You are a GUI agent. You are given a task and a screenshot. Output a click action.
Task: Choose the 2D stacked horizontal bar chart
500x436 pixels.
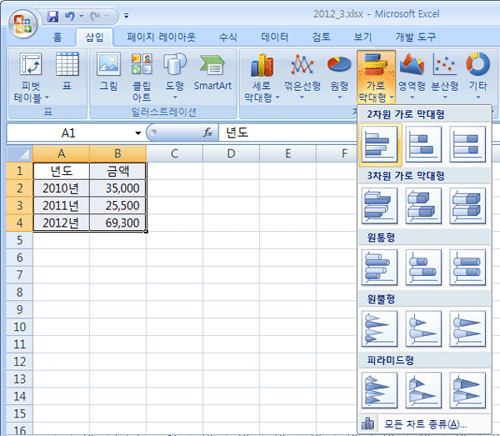click(x=424, y=145)
